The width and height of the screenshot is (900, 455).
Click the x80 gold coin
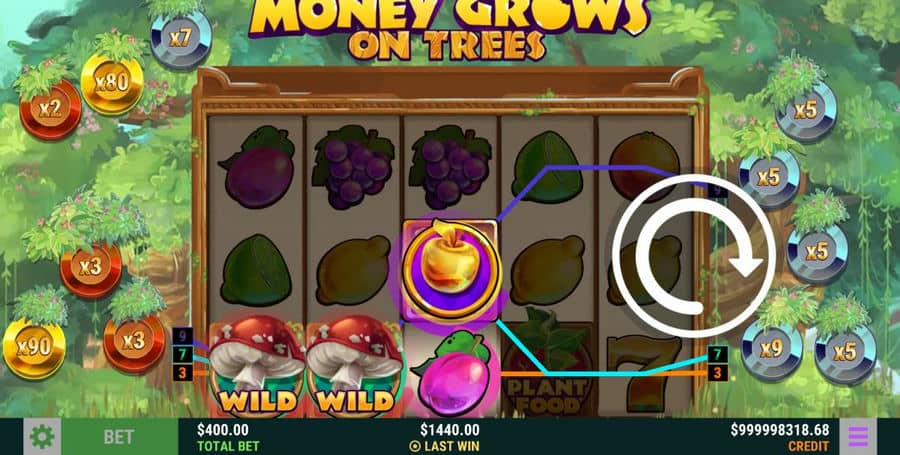(x=112, y=84)
